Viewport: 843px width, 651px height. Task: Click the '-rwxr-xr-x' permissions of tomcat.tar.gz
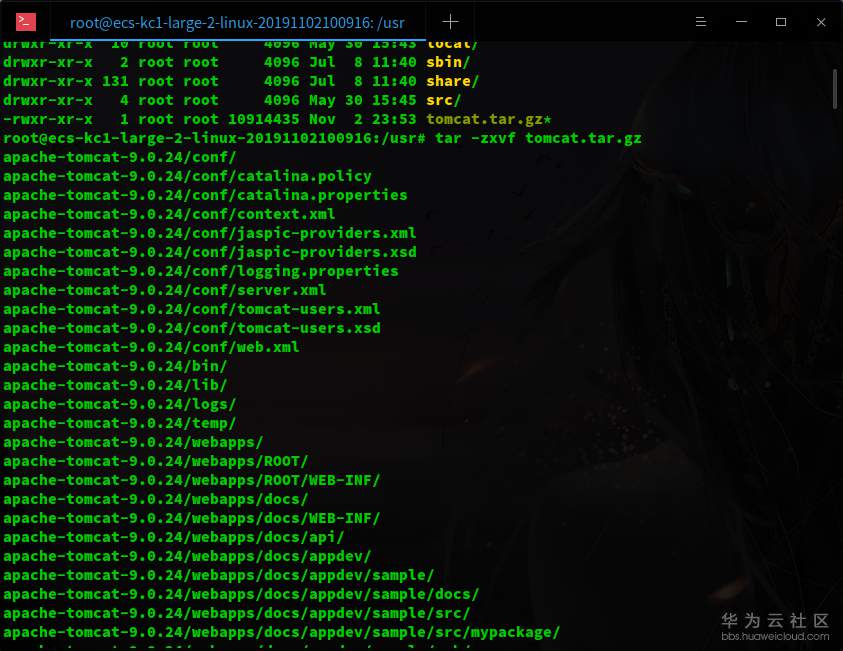click(48, 119)
